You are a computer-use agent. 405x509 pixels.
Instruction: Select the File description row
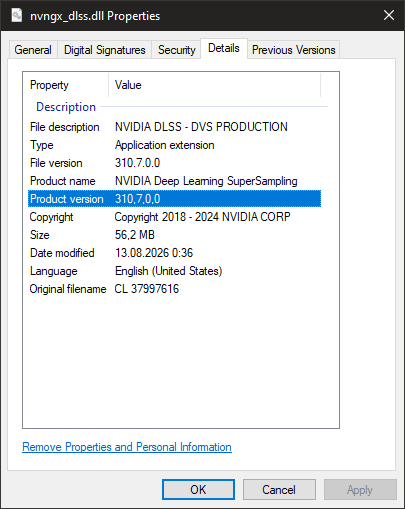(174, 127)
